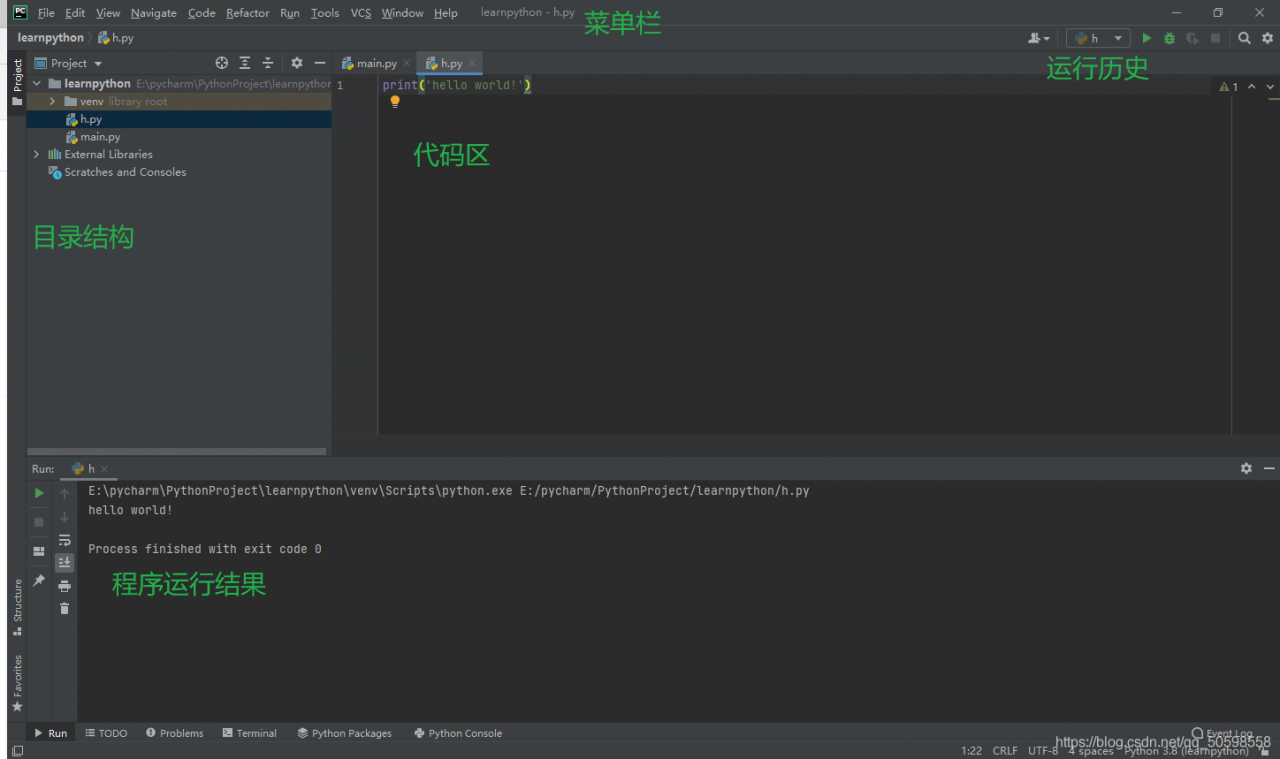Toggle scroll to end in console

click(65, 563)
